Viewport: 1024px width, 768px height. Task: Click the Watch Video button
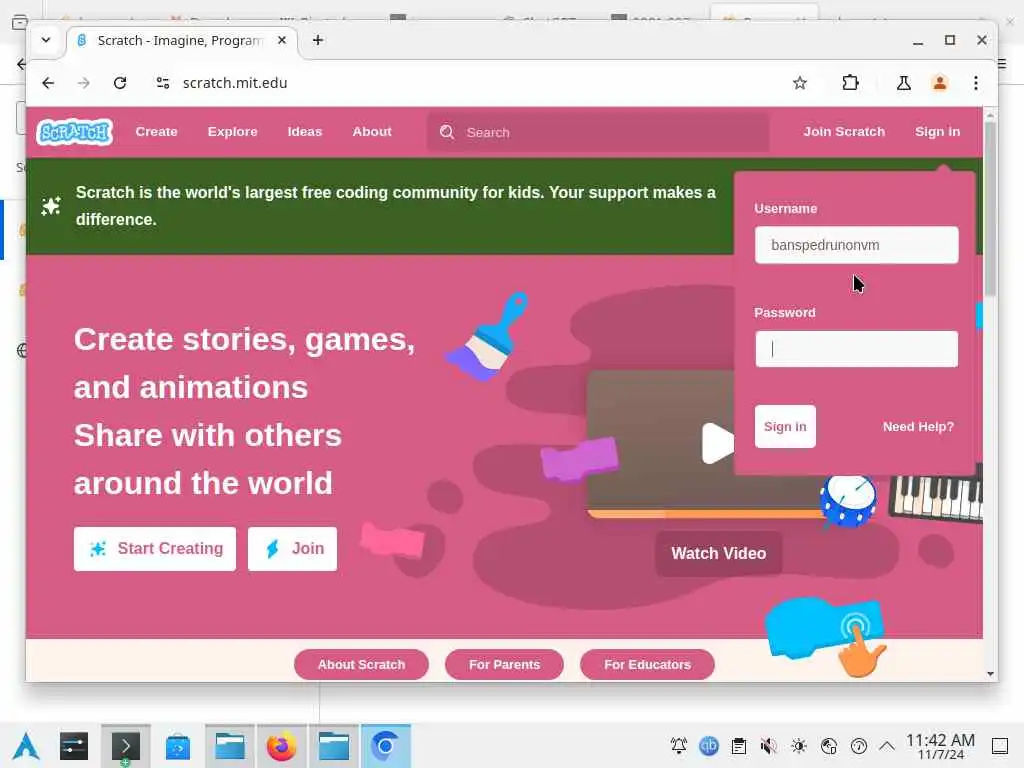718,554
